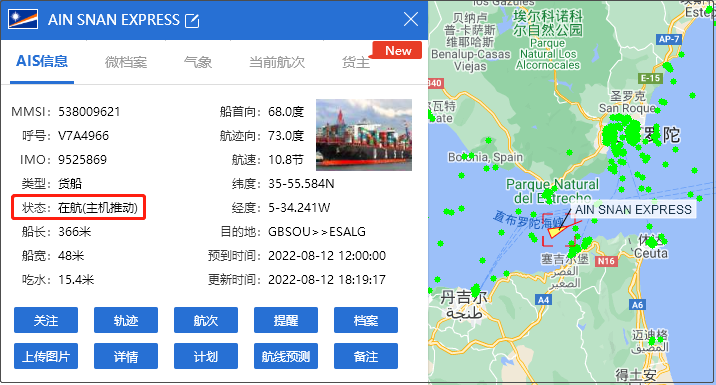Click draft value 15.4米

click(x=76, y=280)
